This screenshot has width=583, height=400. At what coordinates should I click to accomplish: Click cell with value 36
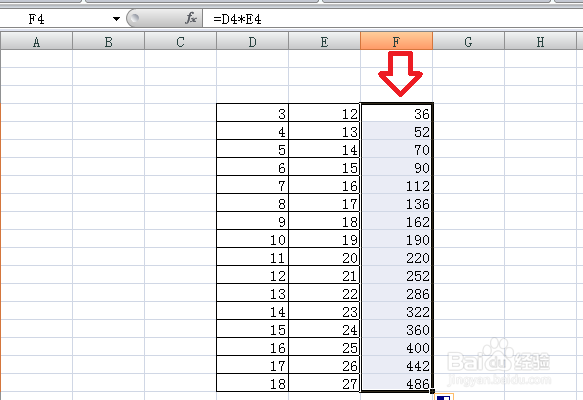click(x=396, y=113)
